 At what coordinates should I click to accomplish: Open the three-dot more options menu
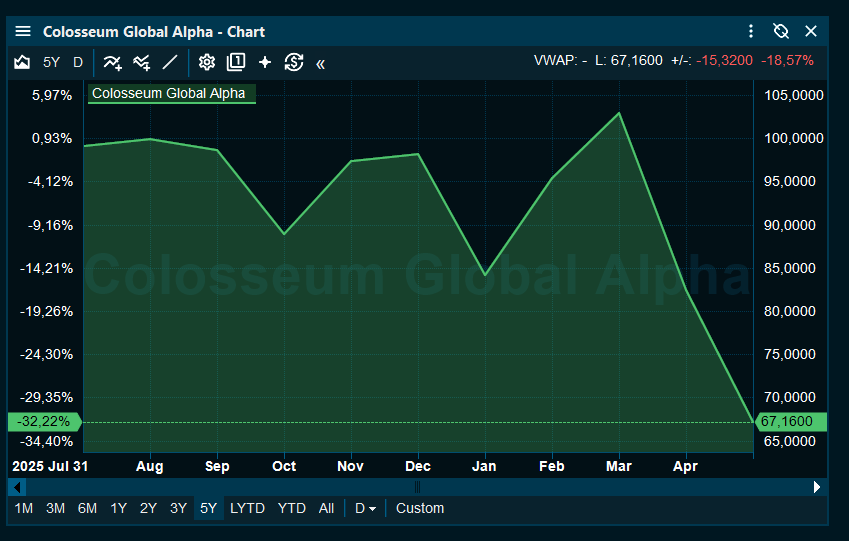[x=750, y=31]
